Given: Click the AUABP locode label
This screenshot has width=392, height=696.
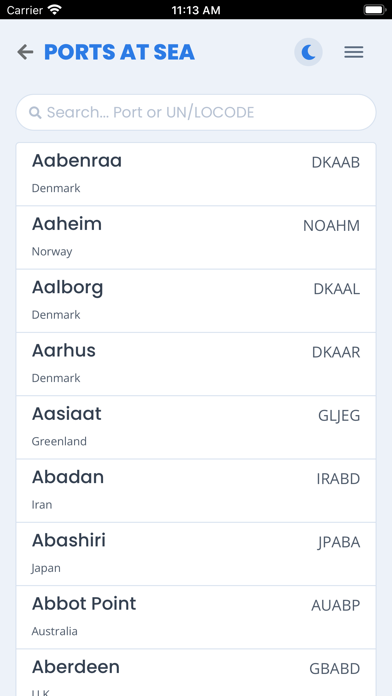Looking at the screenshot, I should click(x=336, y=606).
